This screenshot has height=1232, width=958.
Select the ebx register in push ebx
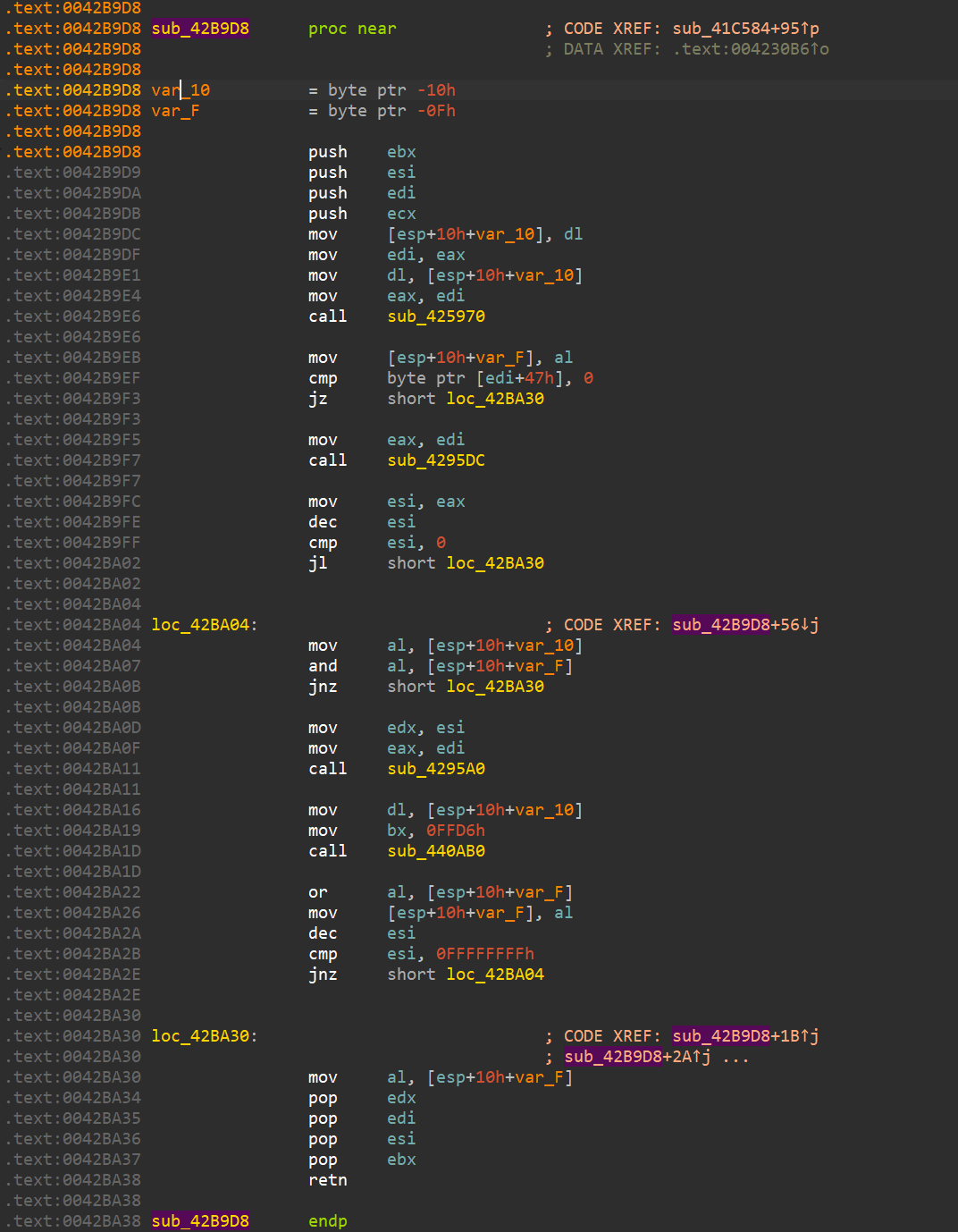(x=400, y=151)
